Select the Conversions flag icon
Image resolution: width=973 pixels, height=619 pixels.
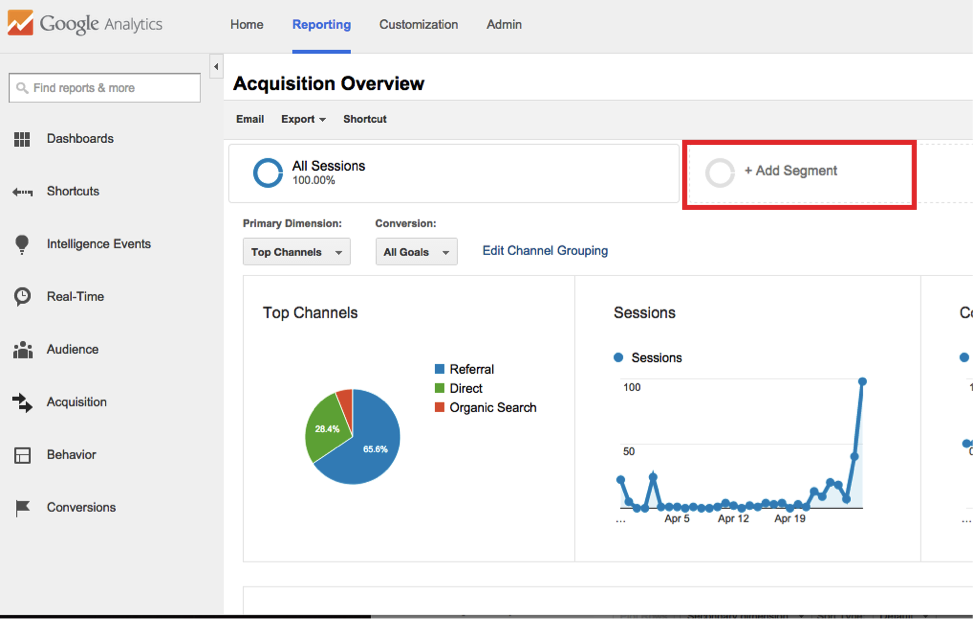coord(22,507)
